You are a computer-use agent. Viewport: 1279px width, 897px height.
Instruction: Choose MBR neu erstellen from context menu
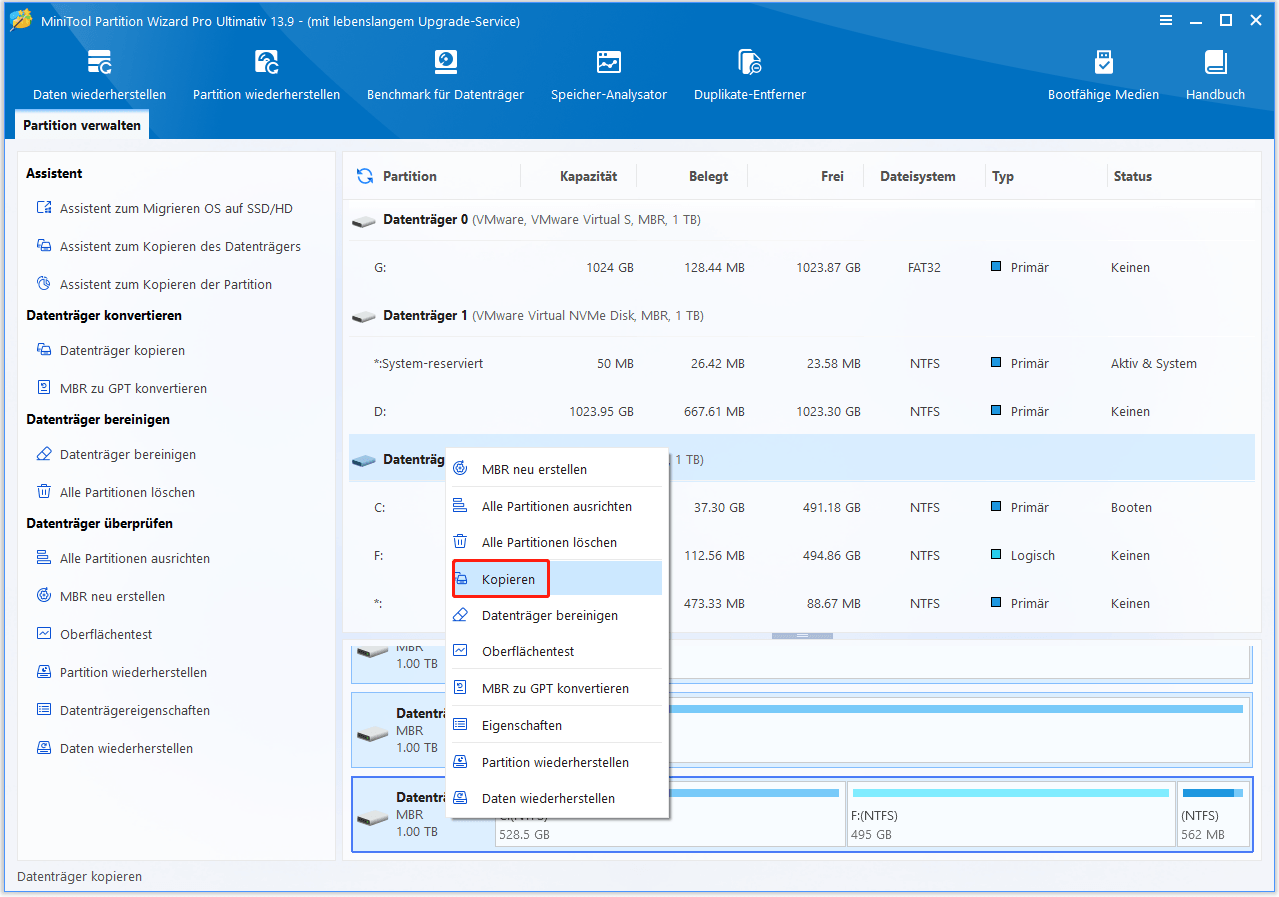coord(557,469)
